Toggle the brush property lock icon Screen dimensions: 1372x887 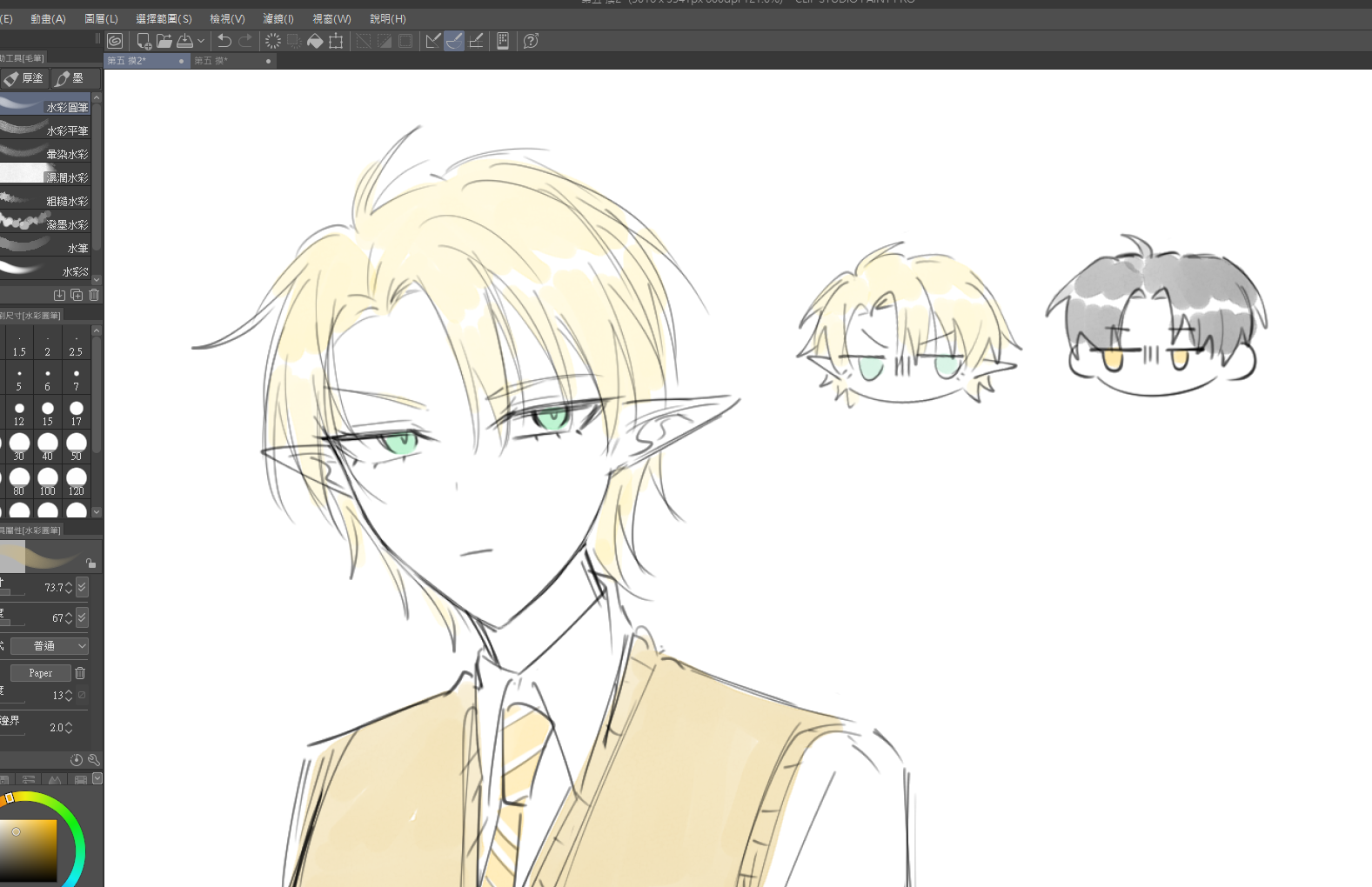pos(90,563)
